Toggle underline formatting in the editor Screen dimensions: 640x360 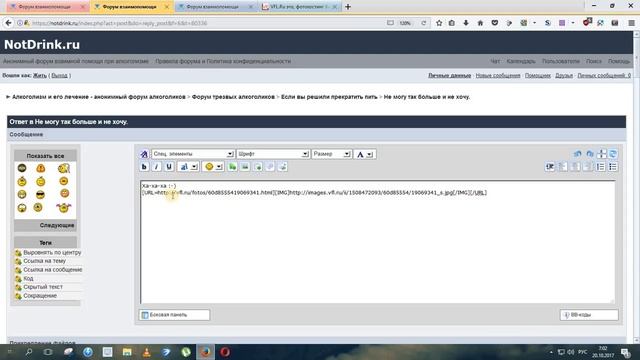169,167
